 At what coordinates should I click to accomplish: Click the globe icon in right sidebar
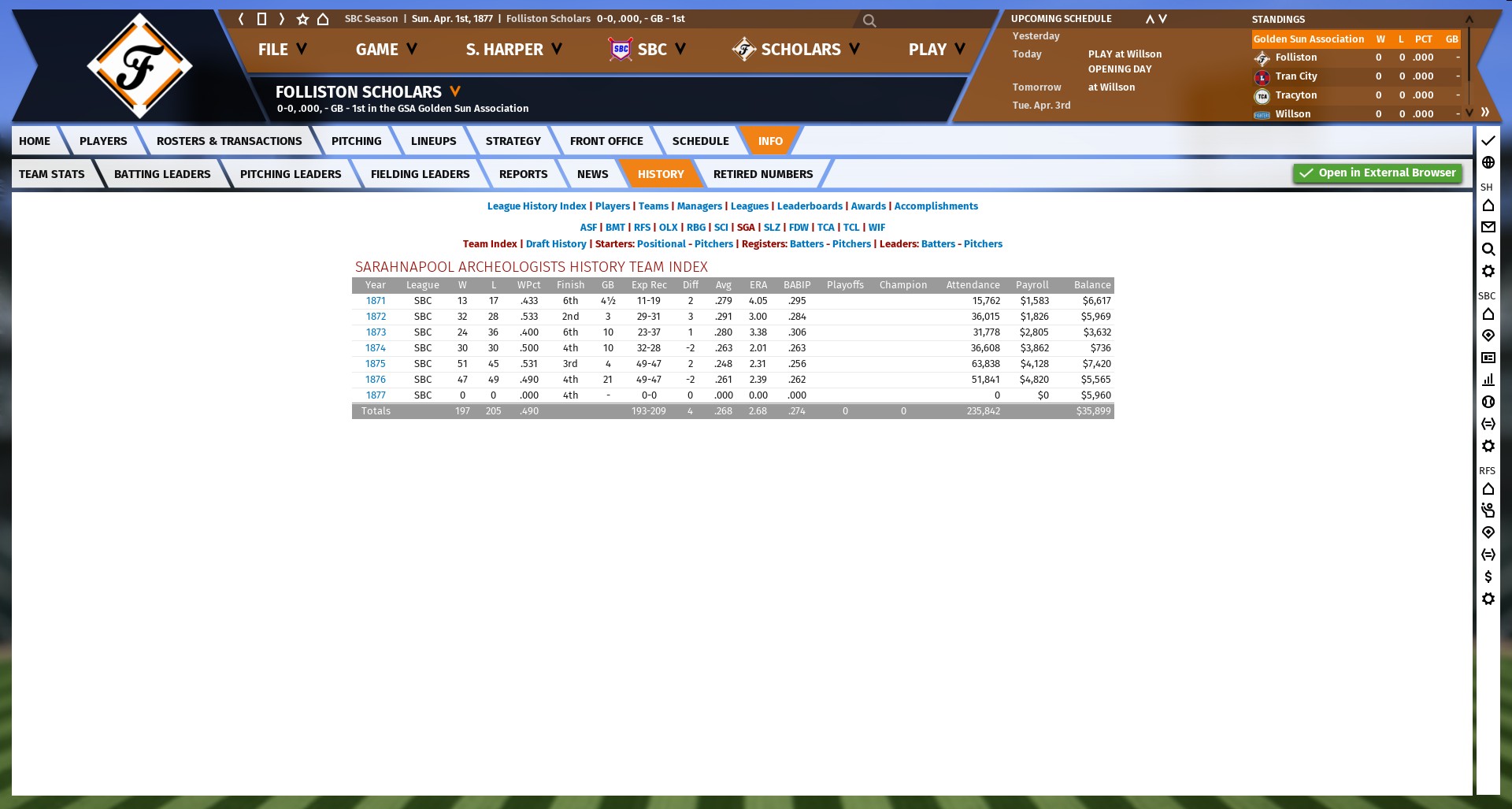pos(1488,162)
